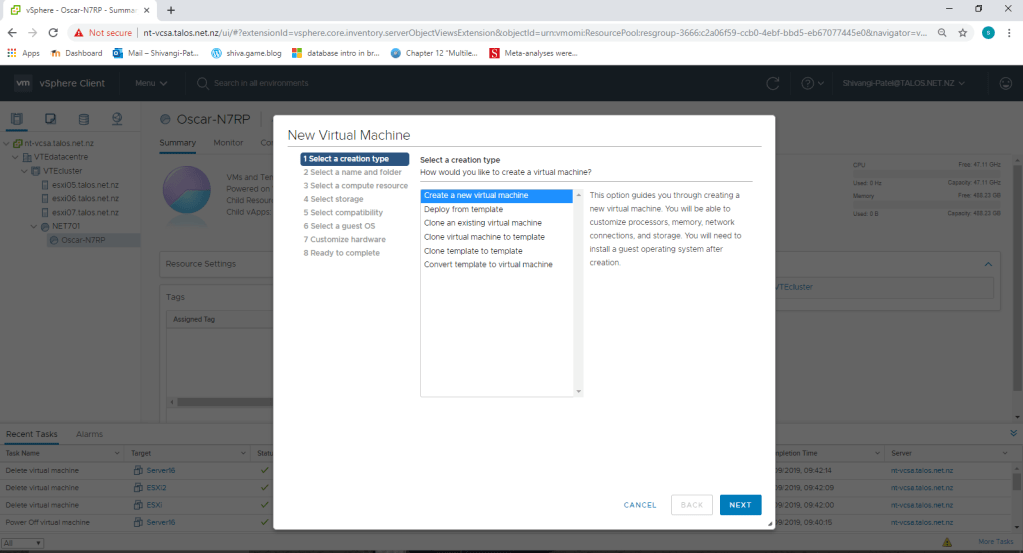Select Clone an existing virtual machine
This screenshot has width=1023, height=553.
[482, 223]
